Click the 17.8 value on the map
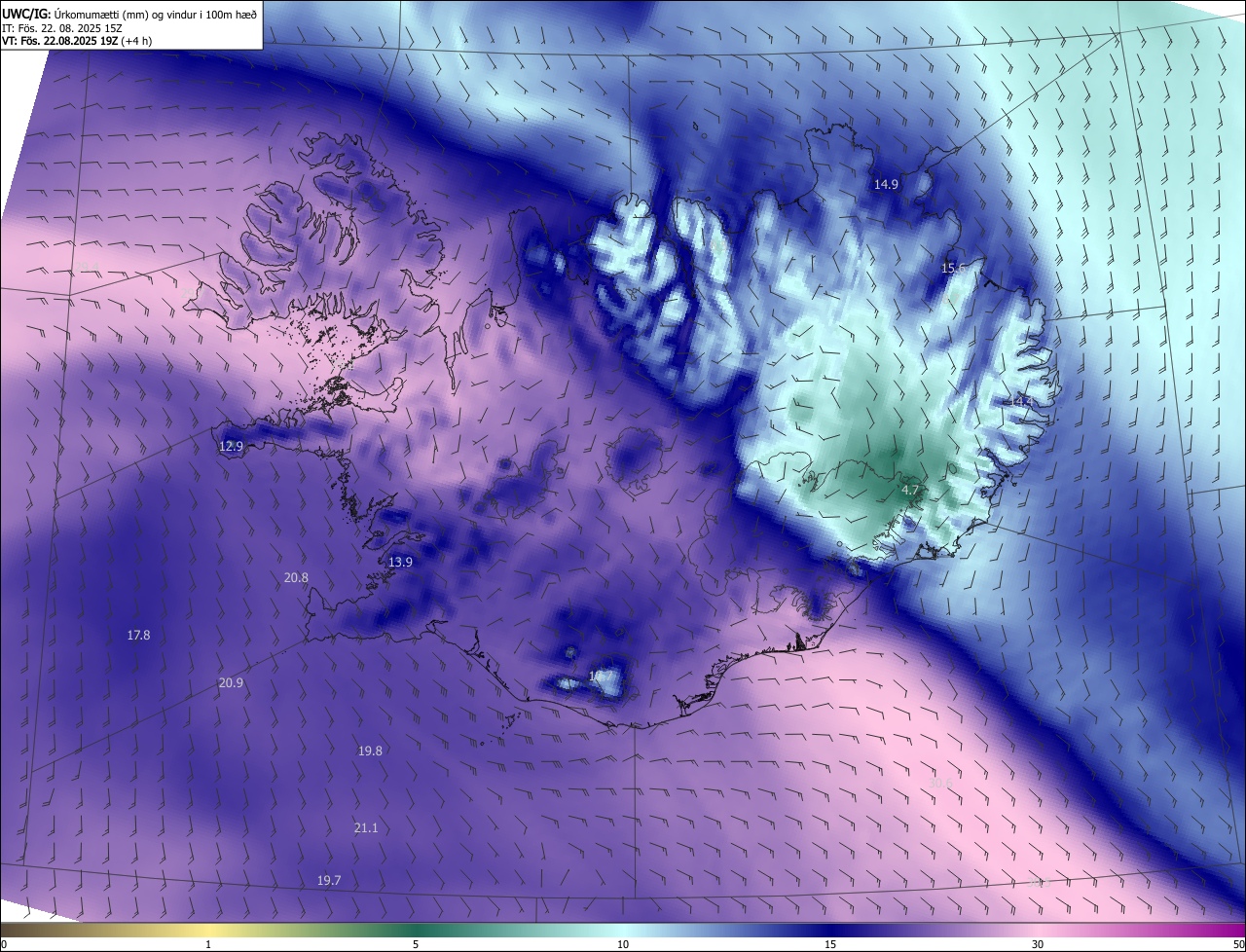This screenshot has width=1246, height=952. click(x=138, y=635)
